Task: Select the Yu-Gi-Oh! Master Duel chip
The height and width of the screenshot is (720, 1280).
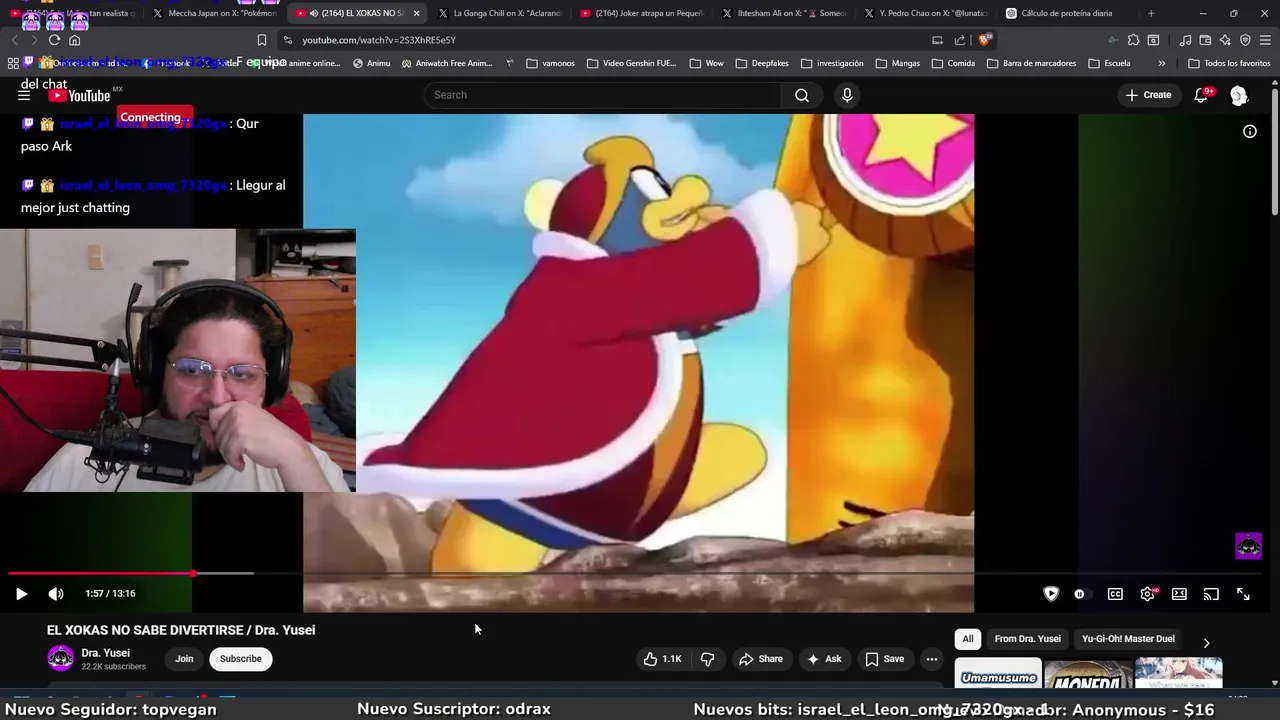Action: click(1128, 639)
